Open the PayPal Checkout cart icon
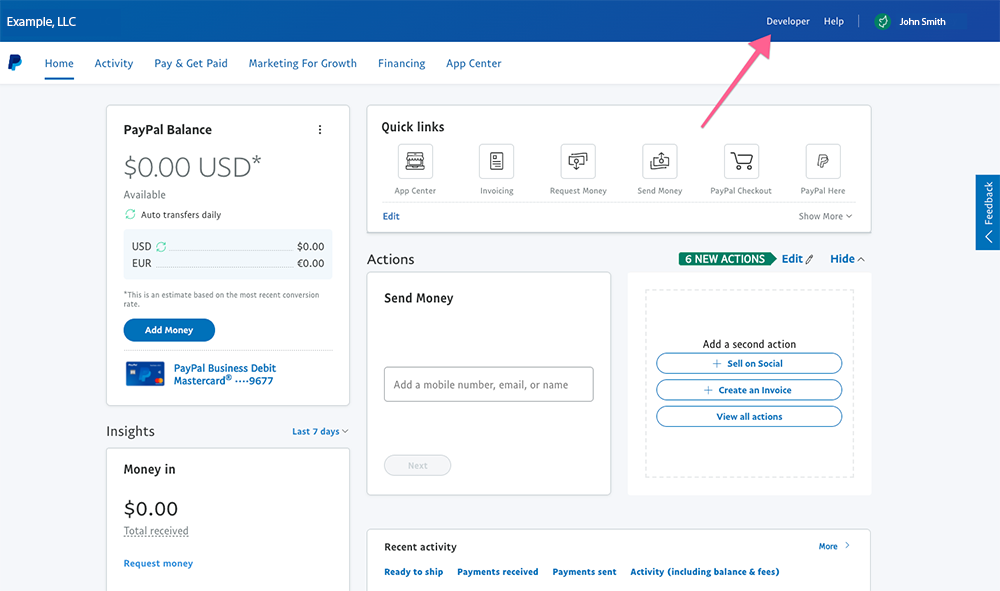The width and height of the screenshot is (1000, 591). pos(740,160)
